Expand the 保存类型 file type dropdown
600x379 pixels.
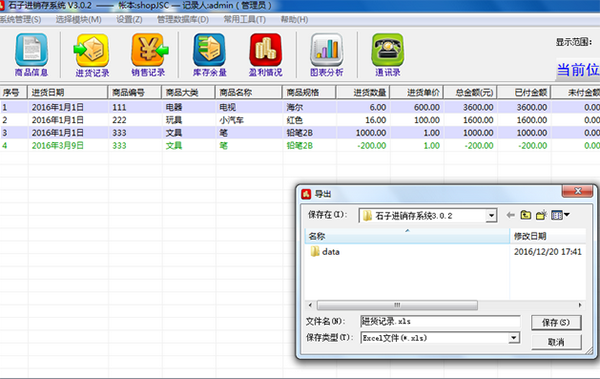(514, 338)
